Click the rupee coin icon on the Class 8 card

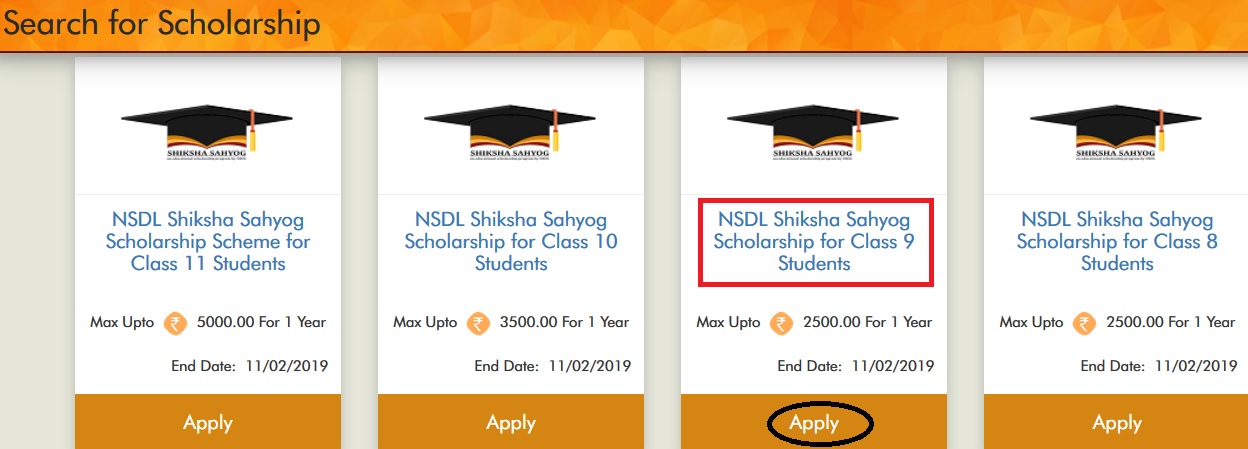(x=1084, y=323)
